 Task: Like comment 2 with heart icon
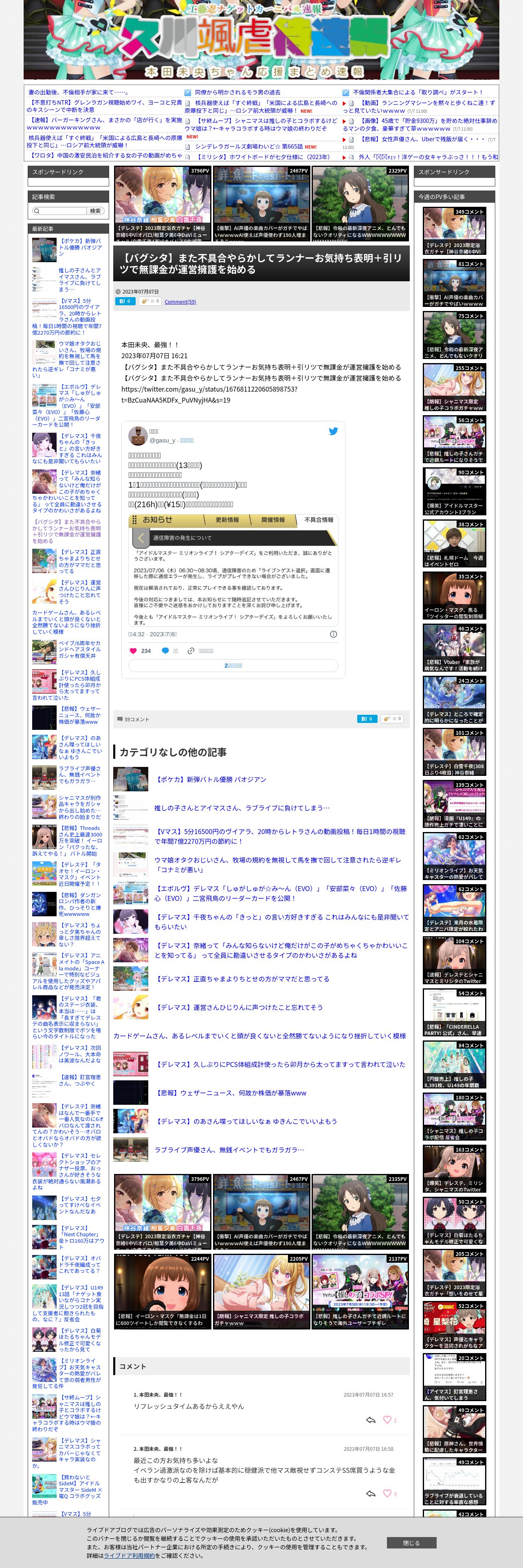point(387,1494)
